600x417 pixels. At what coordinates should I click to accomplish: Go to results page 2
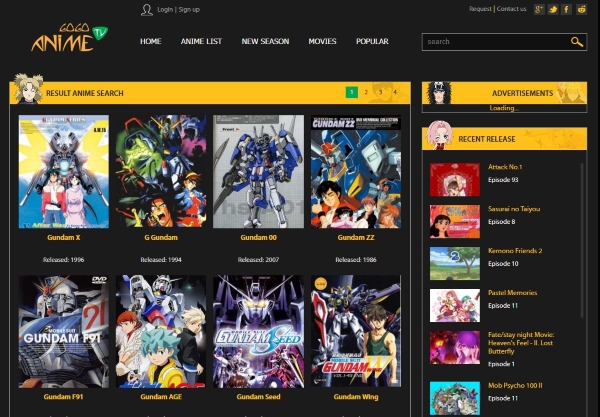point(366,92)
